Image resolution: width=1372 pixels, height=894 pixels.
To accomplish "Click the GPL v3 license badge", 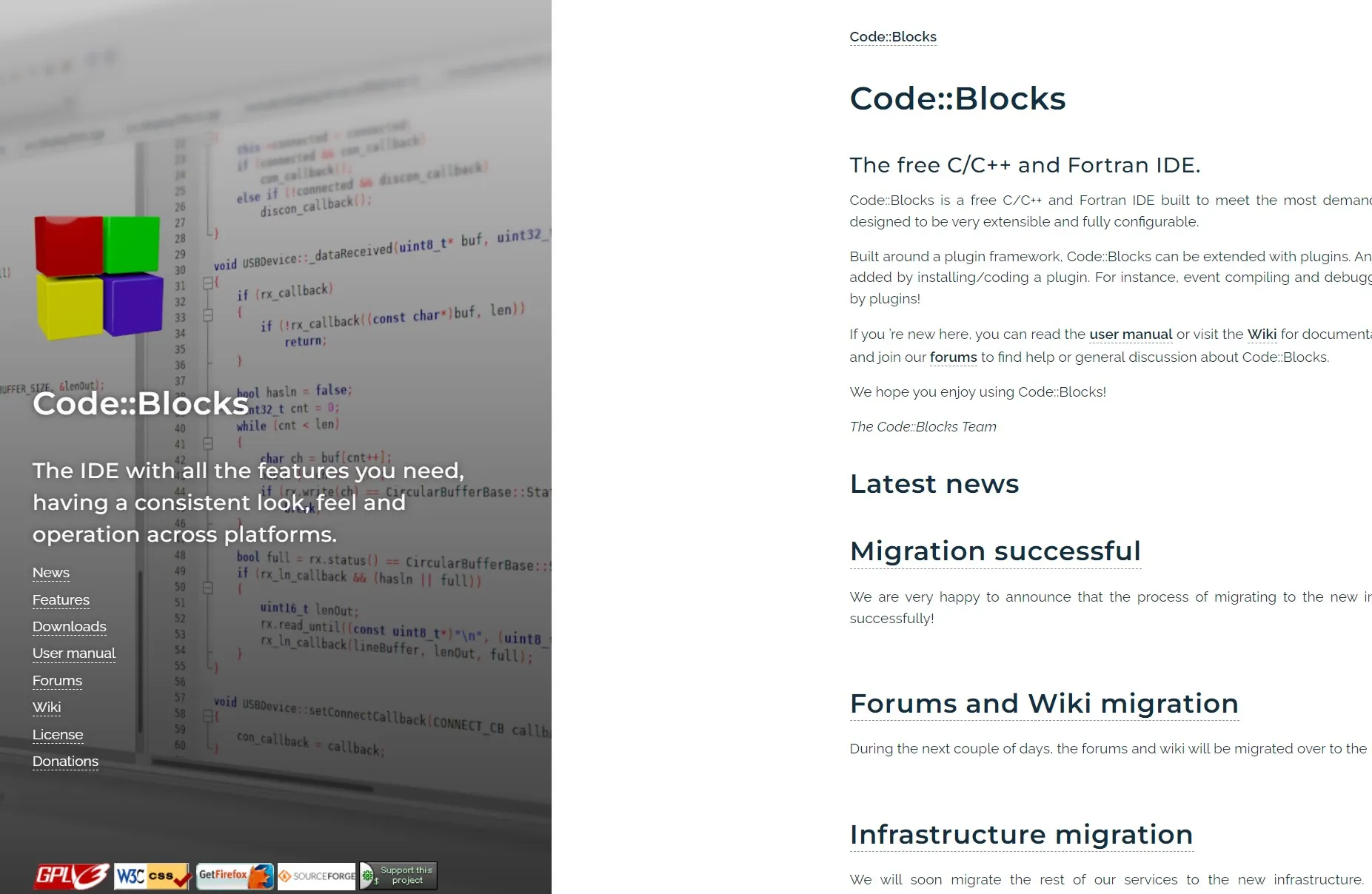I will (x=71, y=876).
